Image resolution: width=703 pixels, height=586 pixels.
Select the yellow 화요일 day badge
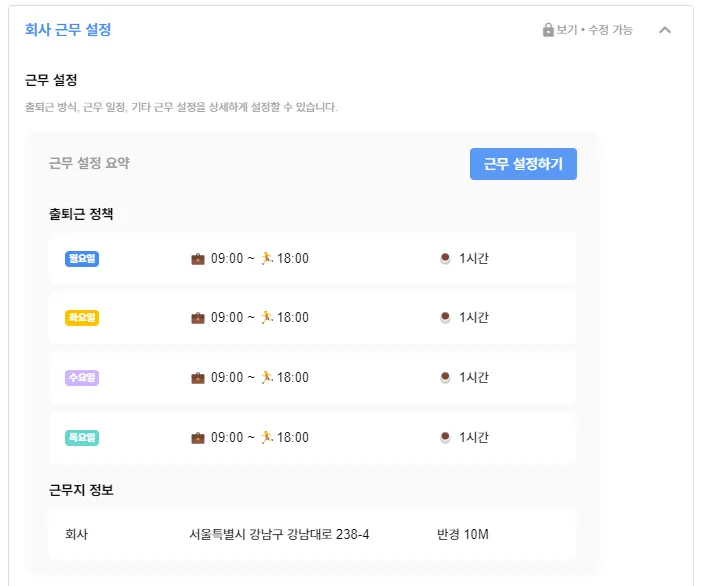tap(82, 318)
